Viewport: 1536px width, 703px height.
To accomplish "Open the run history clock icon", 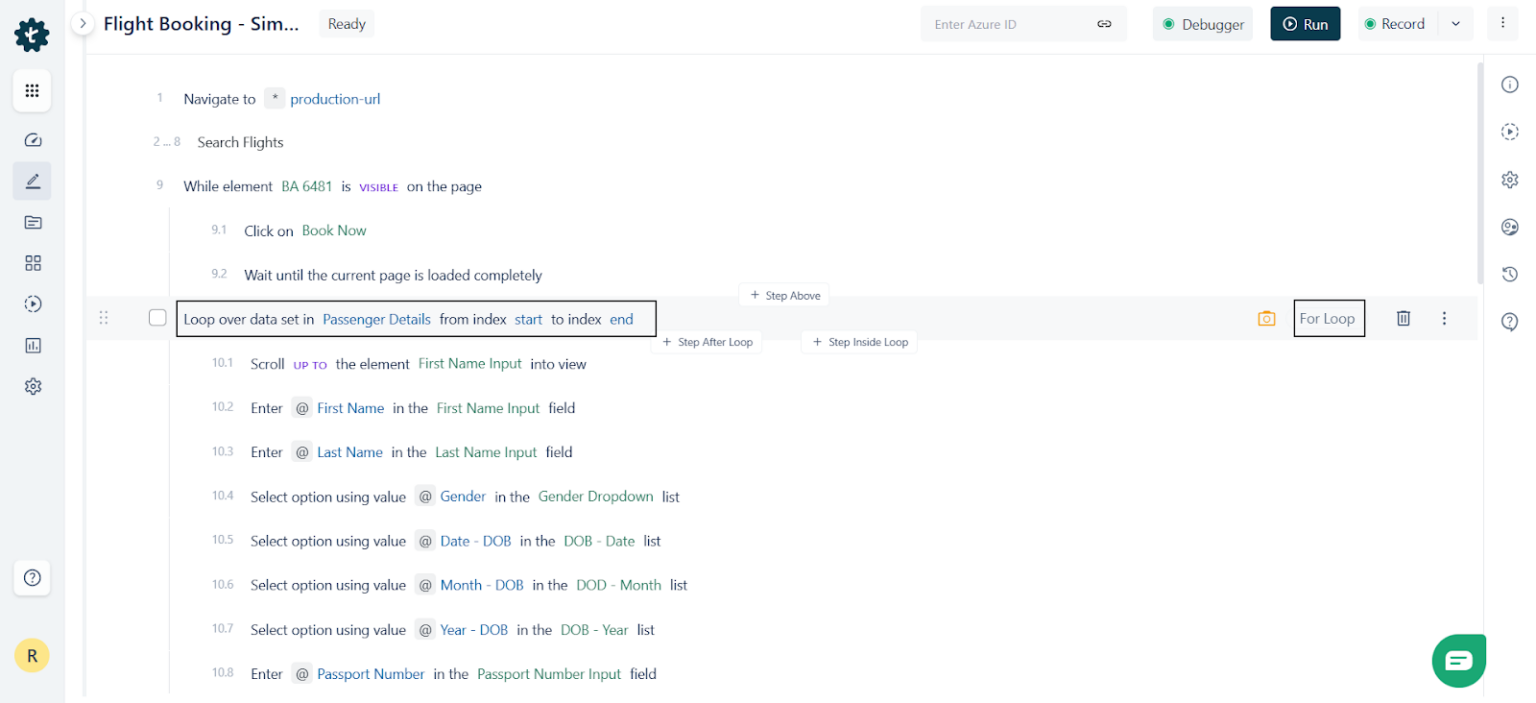I will (x=1510, y=274).
